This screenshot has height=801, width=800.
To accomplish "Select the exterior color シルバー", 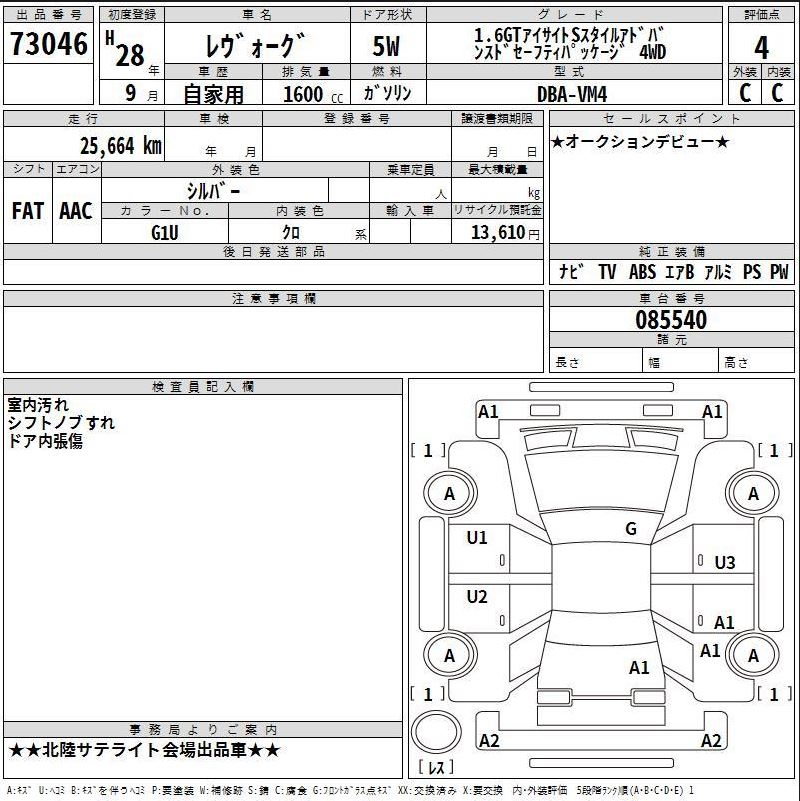I will coord(213,191).
